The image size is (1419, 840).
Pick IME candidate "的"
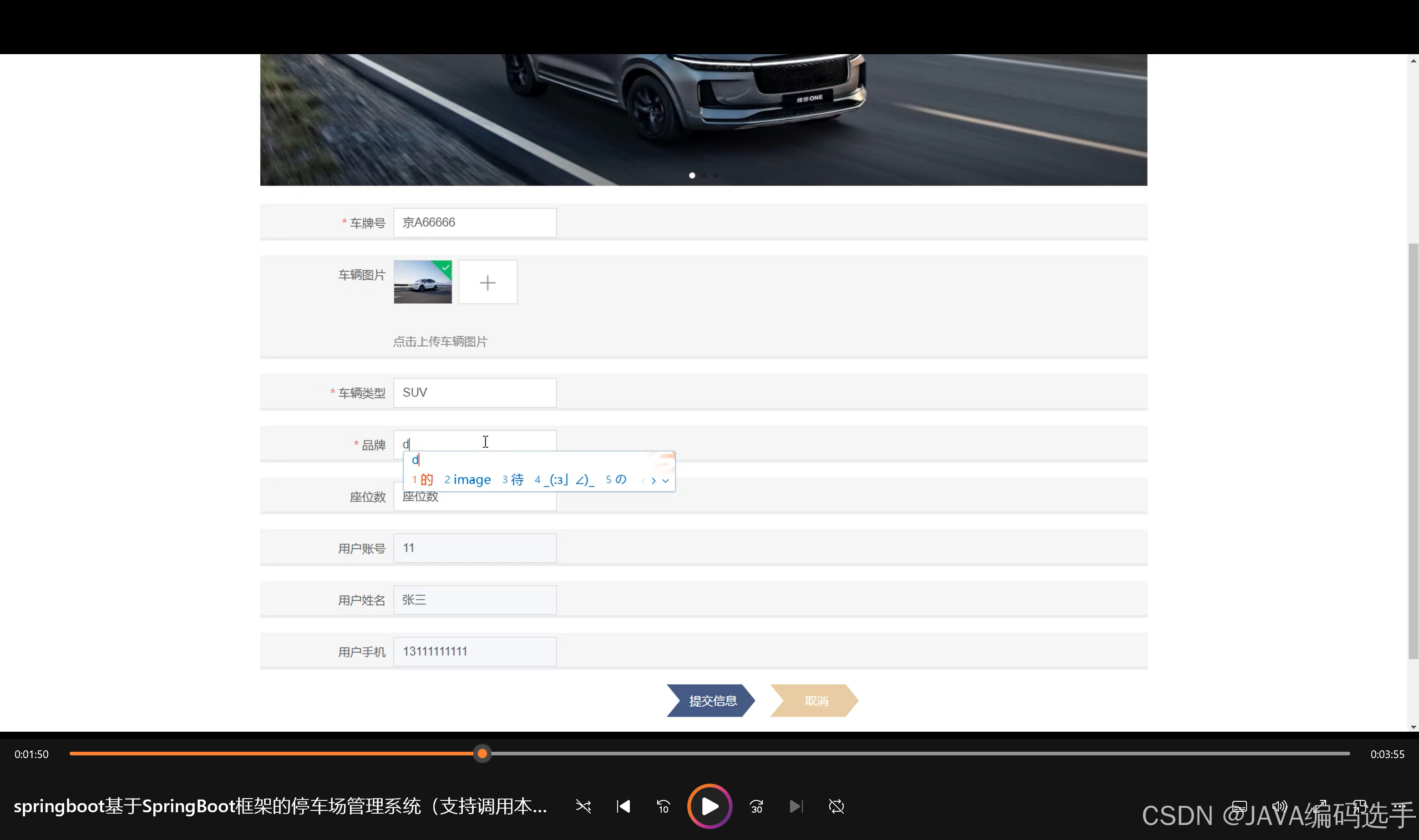[x=426, y=480]
